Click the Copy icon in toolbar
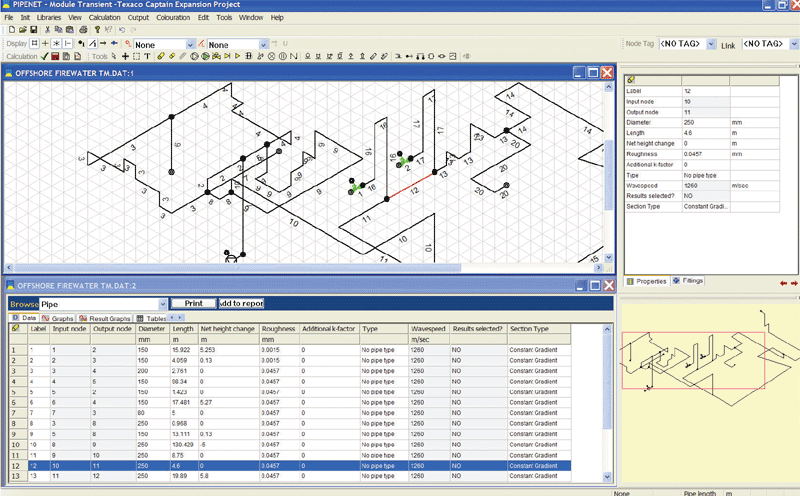The image size is (800, 496). coord(58,30)
